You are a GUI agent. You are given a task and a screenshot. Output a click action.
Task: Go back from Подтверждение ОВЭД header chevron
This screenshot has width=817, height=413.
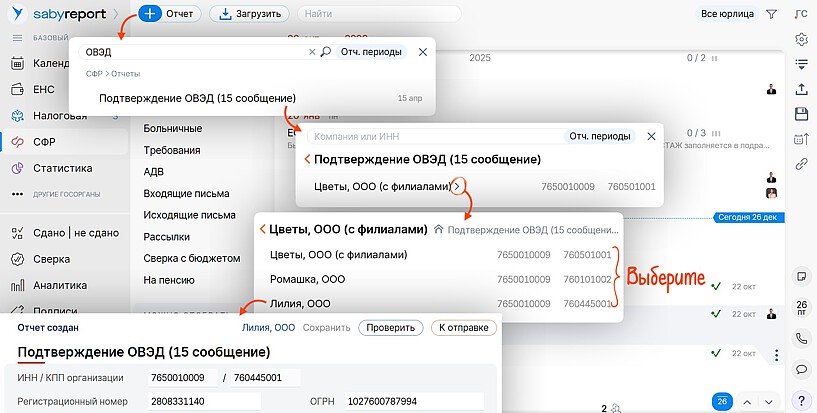click(307, 159)
